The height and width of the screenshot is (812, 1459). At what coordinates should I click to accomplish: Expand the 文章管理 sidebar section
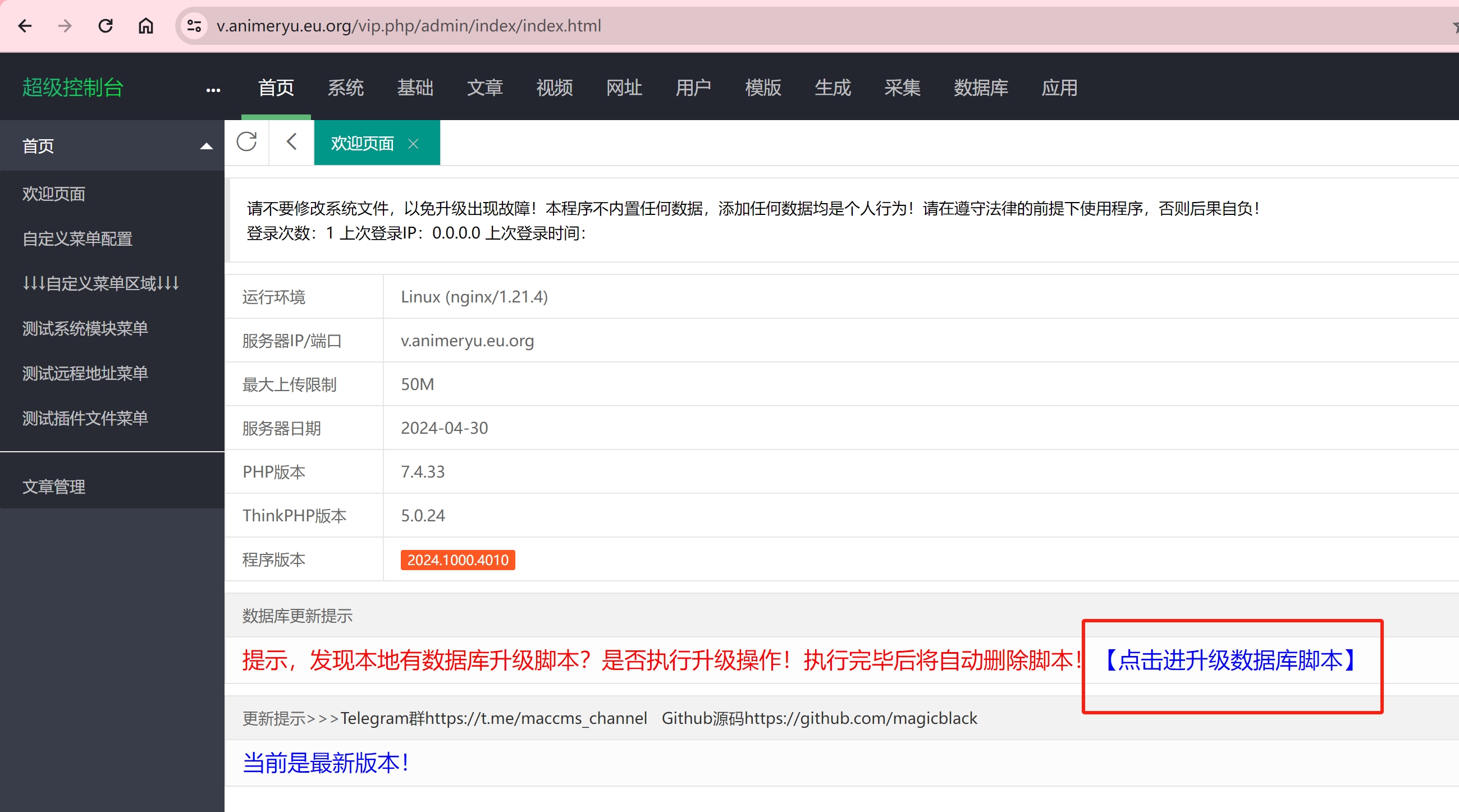click(x=54, y=487)
